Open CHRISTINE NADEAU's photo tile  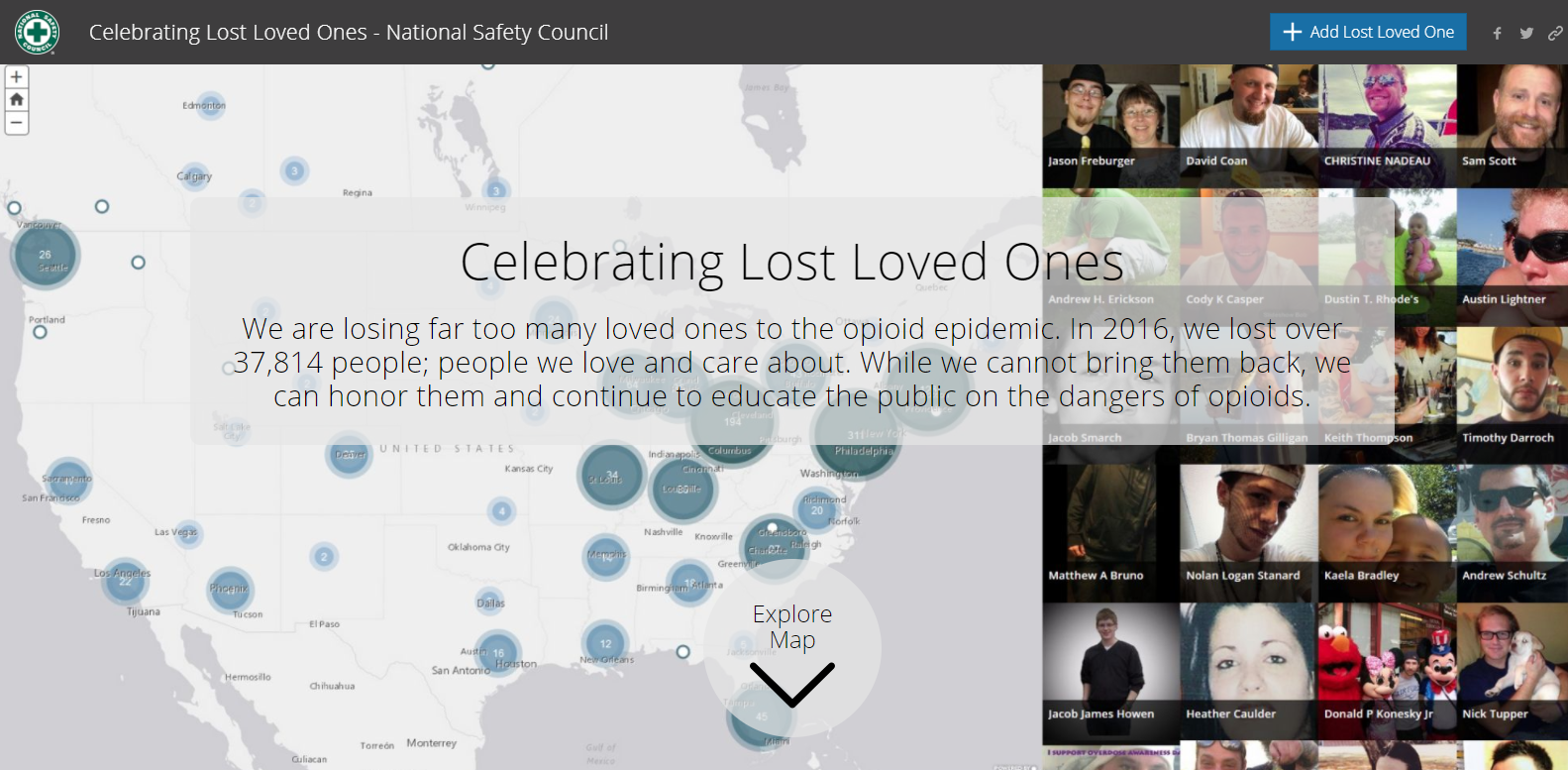pyautogui.click(x=1387, y=126)
